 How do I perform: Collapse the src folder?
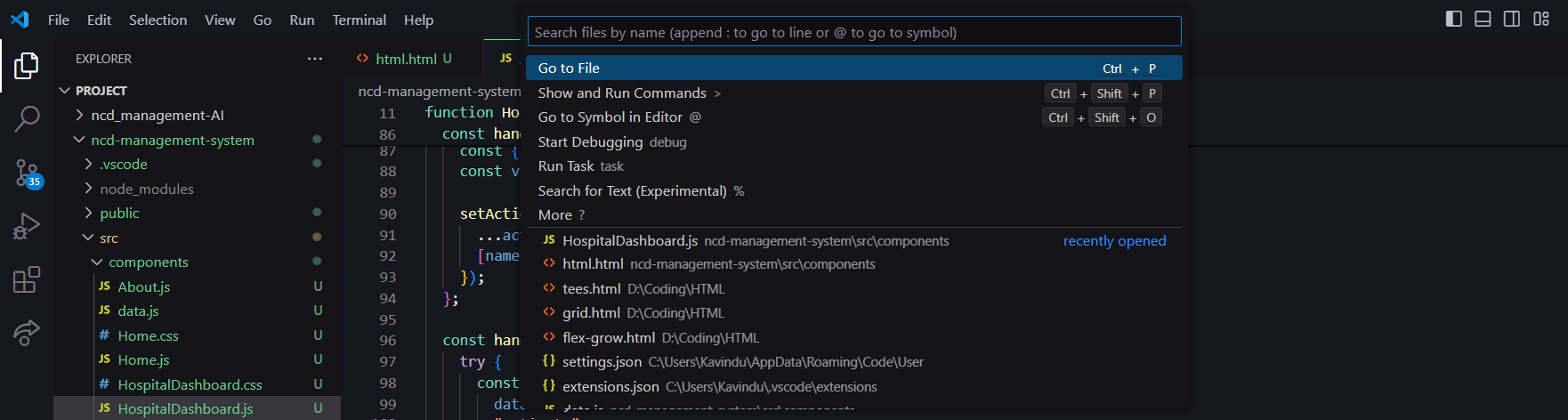click(197, 238)
